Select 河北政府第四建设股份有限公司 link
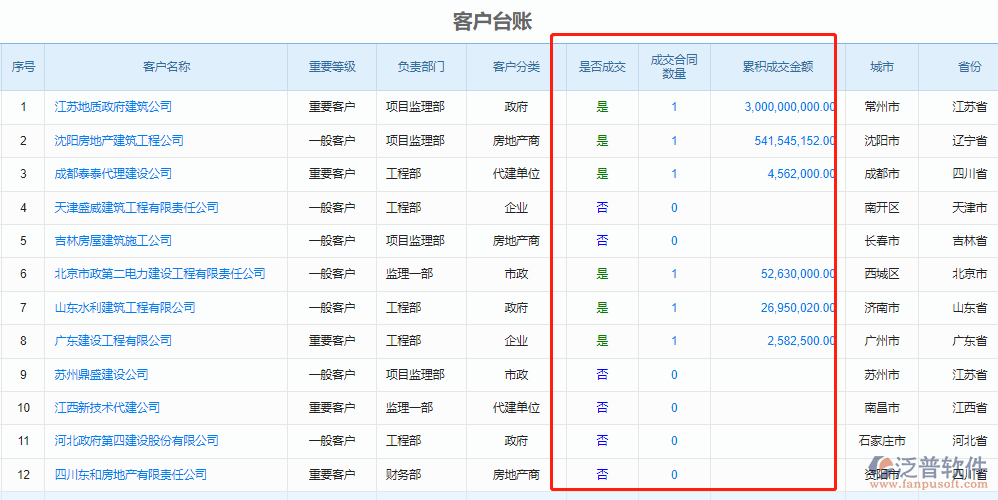 click(x=136, y=441)
